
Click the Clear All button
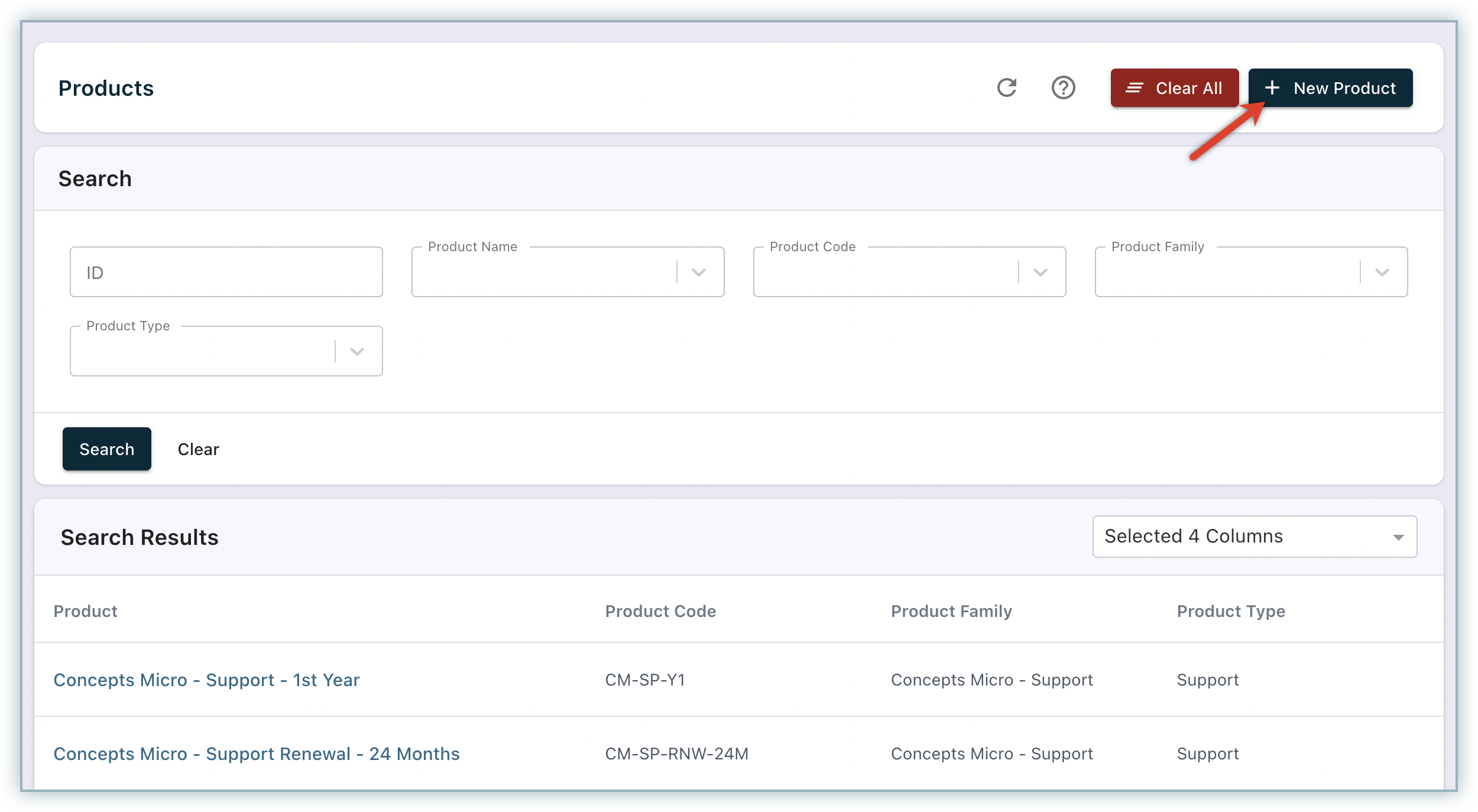click(x=1174, y=88)
